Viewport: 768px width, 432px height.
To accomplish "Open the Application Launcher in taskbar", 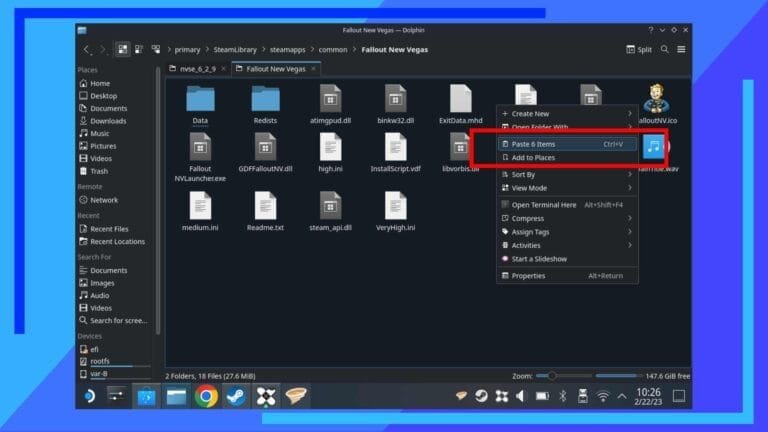I will click(x=90, y=396).
